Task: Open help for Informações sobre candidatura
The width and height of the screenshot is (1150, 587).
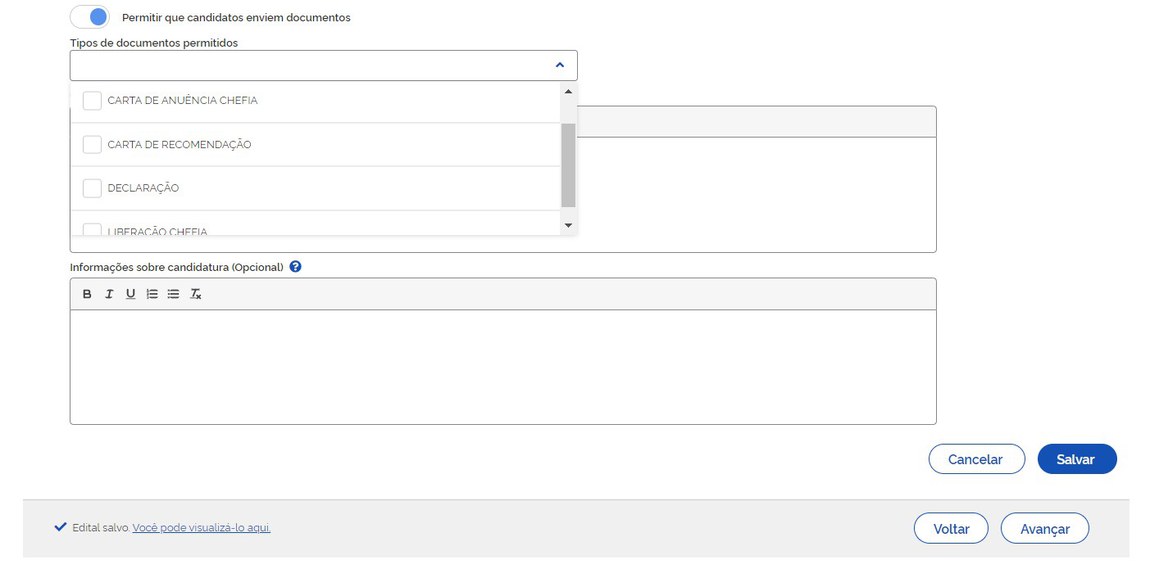Action: click(x=295, y=267)
